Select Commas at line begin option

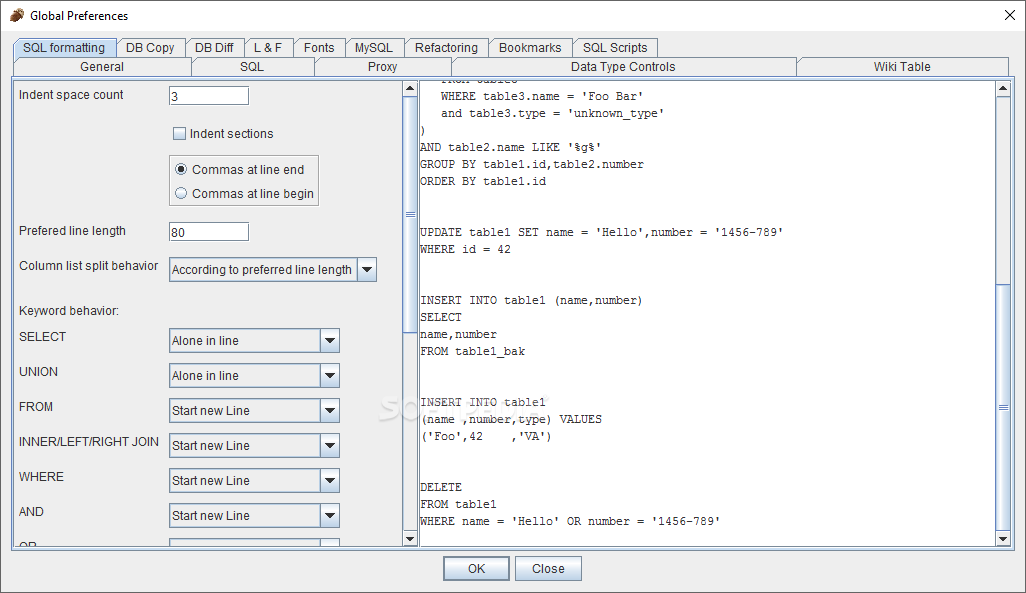click(x=181, y=194)
